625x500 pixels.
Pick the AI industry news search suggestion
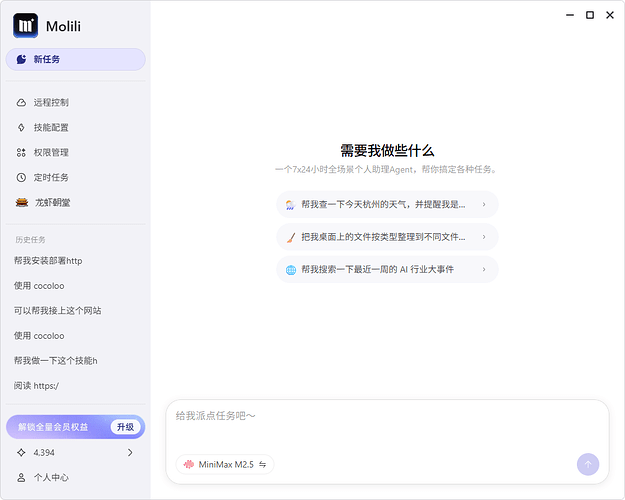tap(387, 270)
